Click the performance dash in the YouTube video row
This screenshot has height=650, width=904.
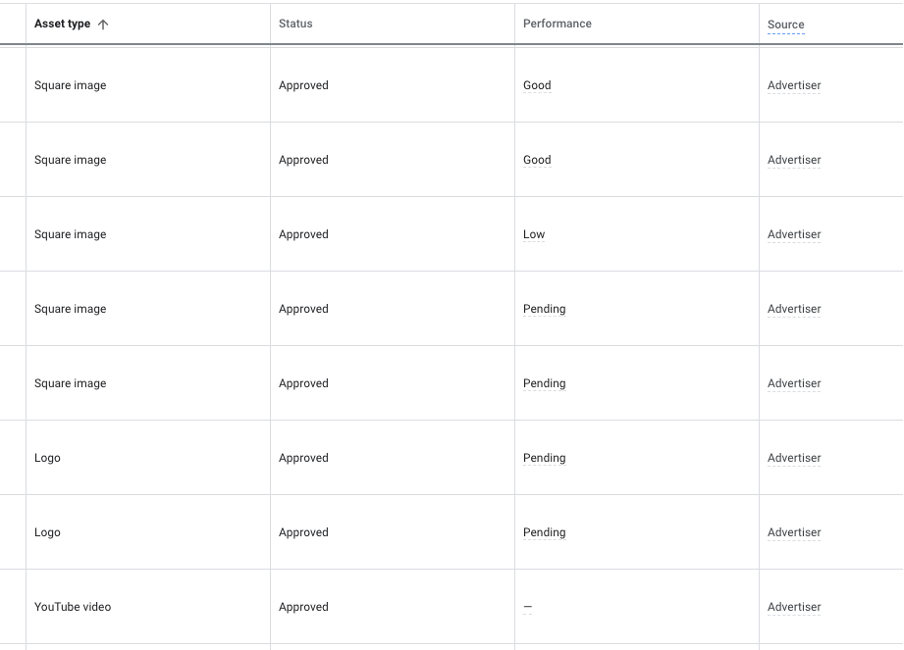click(528, 607)
